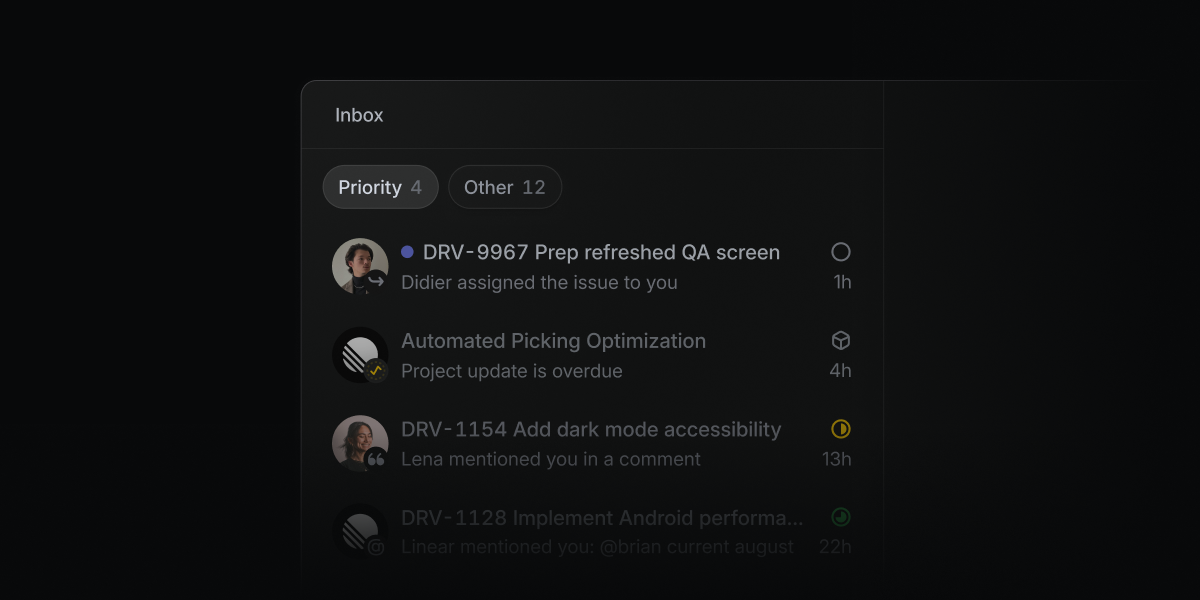Open DRV-1154 Add dark mode accessibility
Viewport: 1200px width, 600px height.
pos(592,444)
